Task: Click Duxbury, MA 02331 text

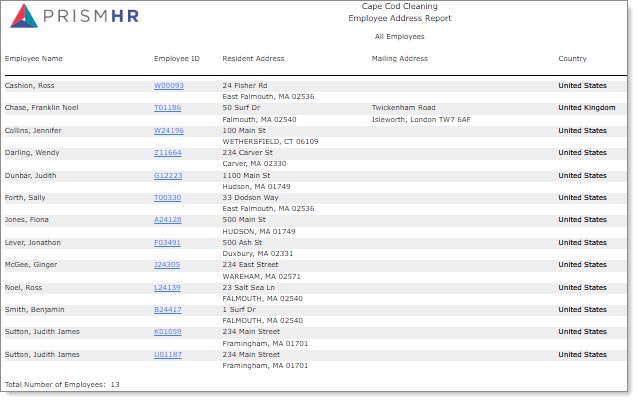Action: (258, 253)
